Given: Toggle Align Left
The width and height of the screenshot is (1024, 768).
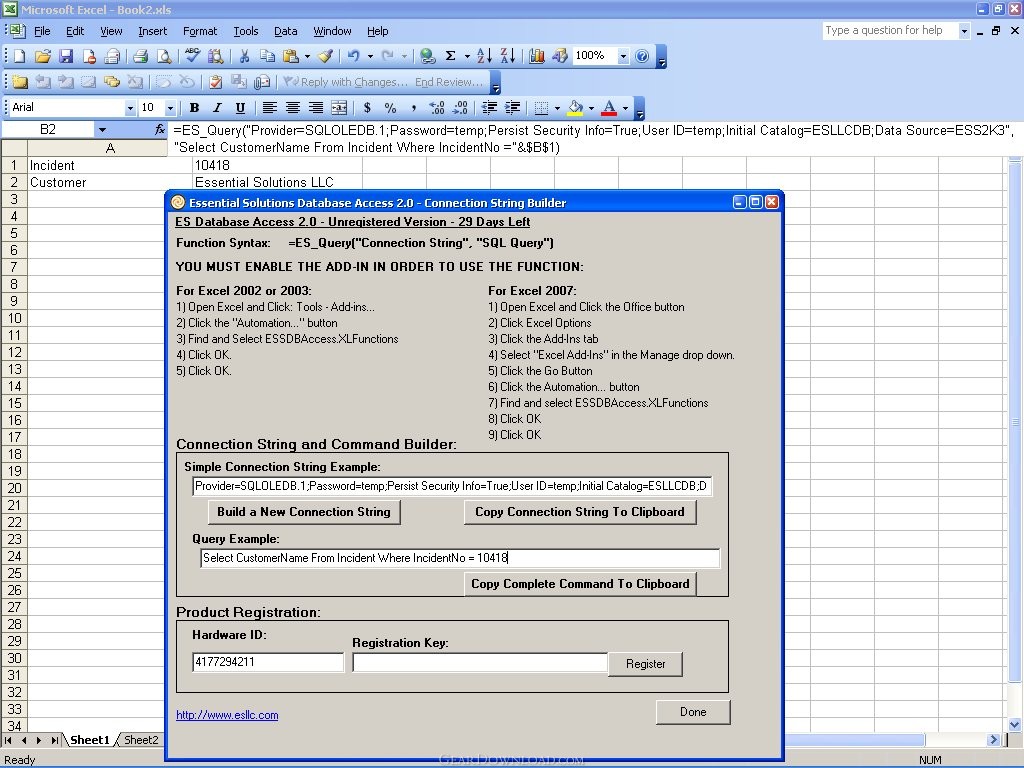Looking at the screenshot, I should (x=269, y=108).
